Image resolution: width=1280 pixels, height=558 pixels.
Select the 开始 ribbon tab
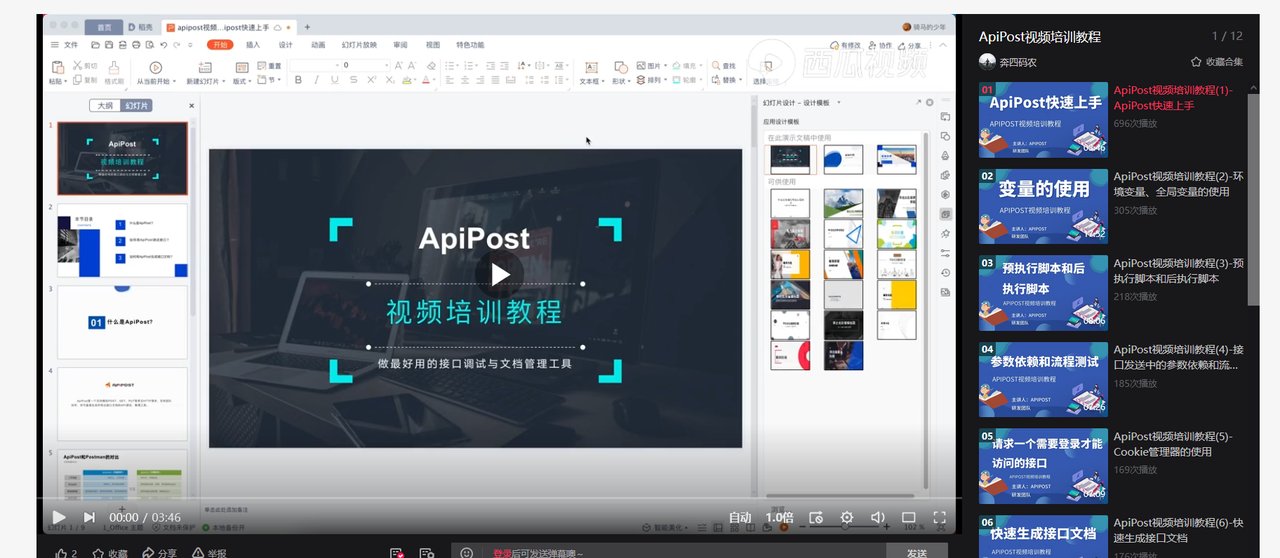[220, 44]
